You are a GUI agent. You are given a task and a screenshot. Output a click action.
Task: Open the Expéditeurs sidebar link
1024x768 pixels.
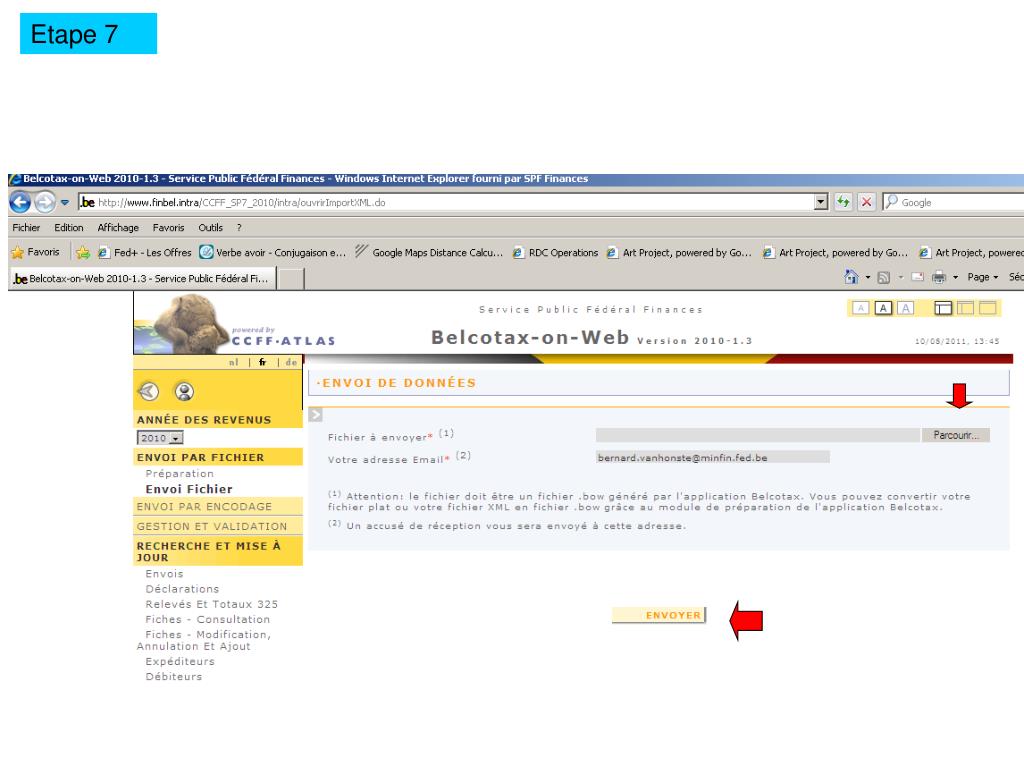(x=180, y=662)
